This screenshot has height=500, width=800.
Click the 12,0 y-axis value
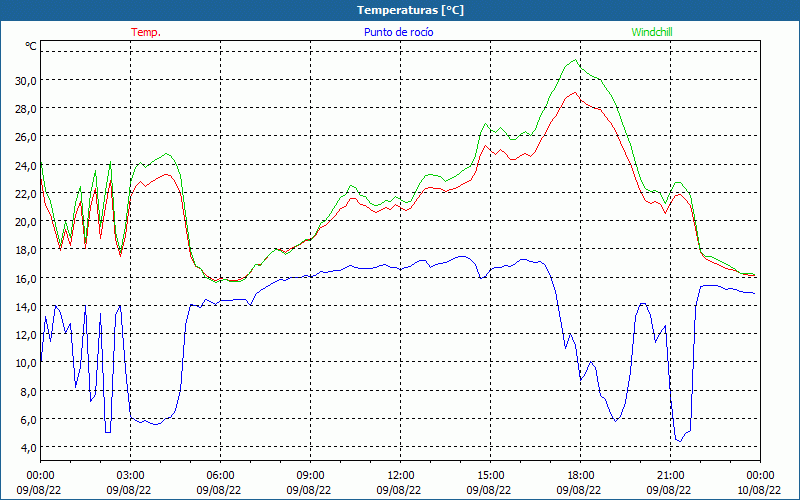pos(26,335)
